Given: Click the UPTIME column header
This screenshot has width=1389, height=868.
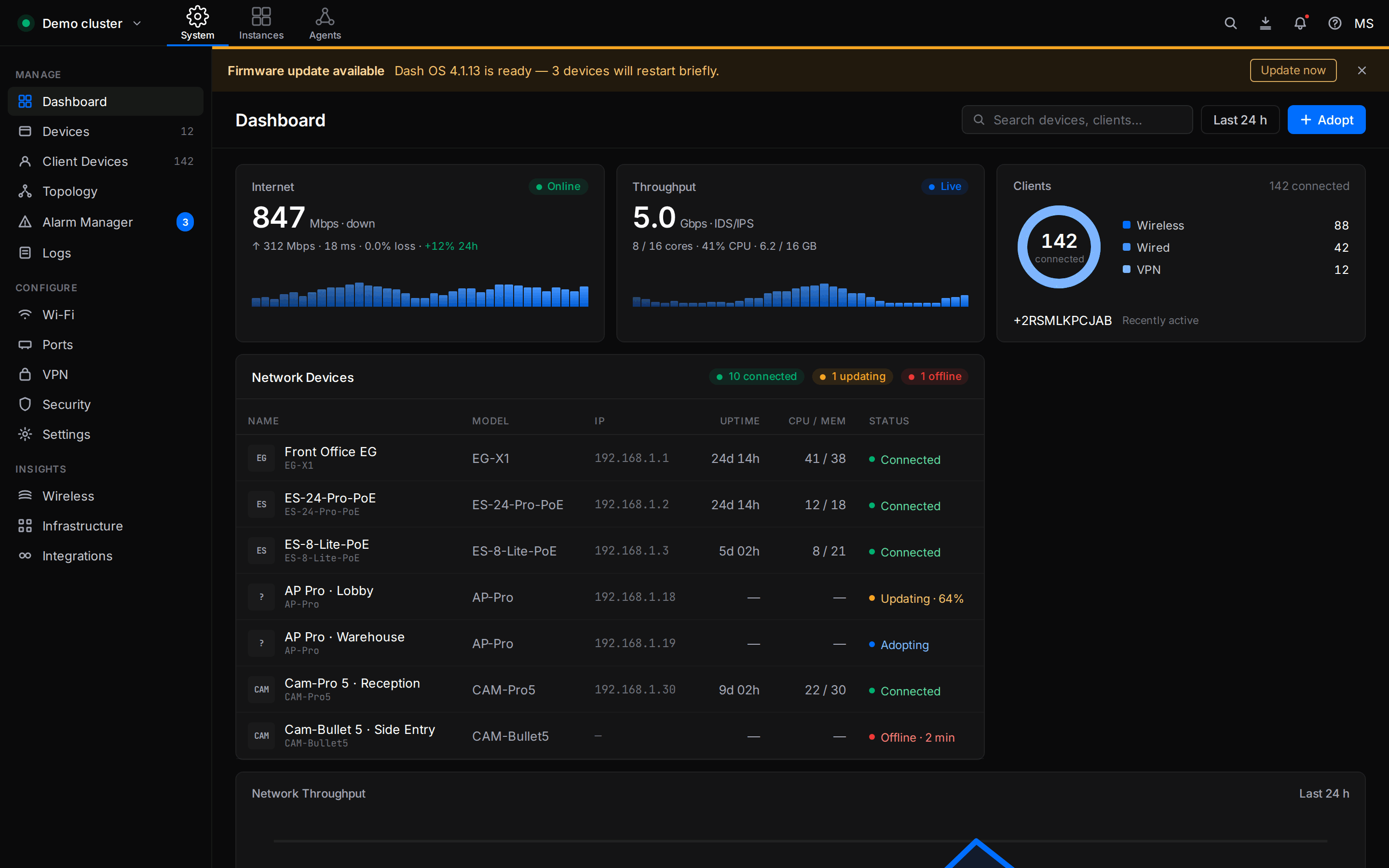Looking at the screenshot, I should 740,421.
